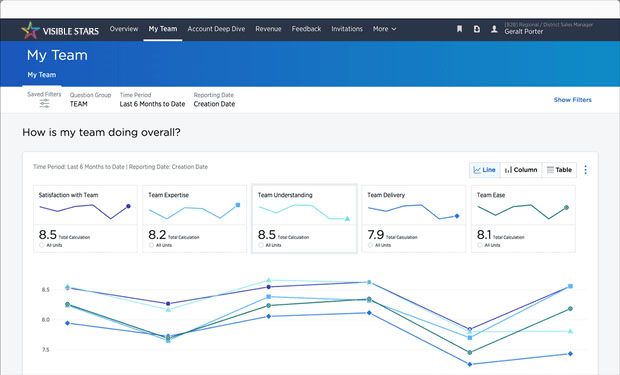This screenshot has width=620, height=375.
Task: Click the Show Filters link
Action: (x=573, y=100)
